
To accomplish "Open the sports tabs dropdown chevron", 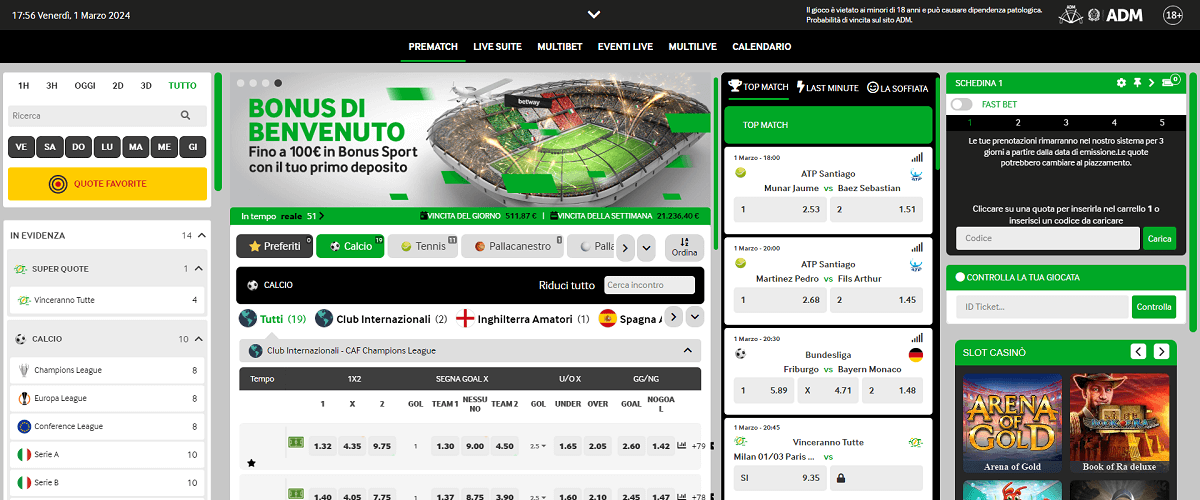I will 646,247.
